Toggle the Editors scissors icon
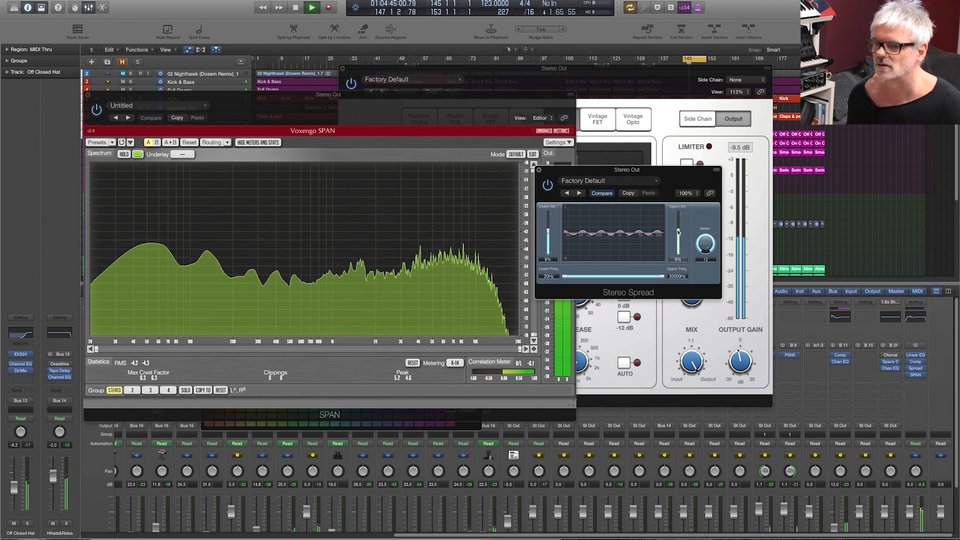This screenshot has height=540, width=960. (102, 7)
